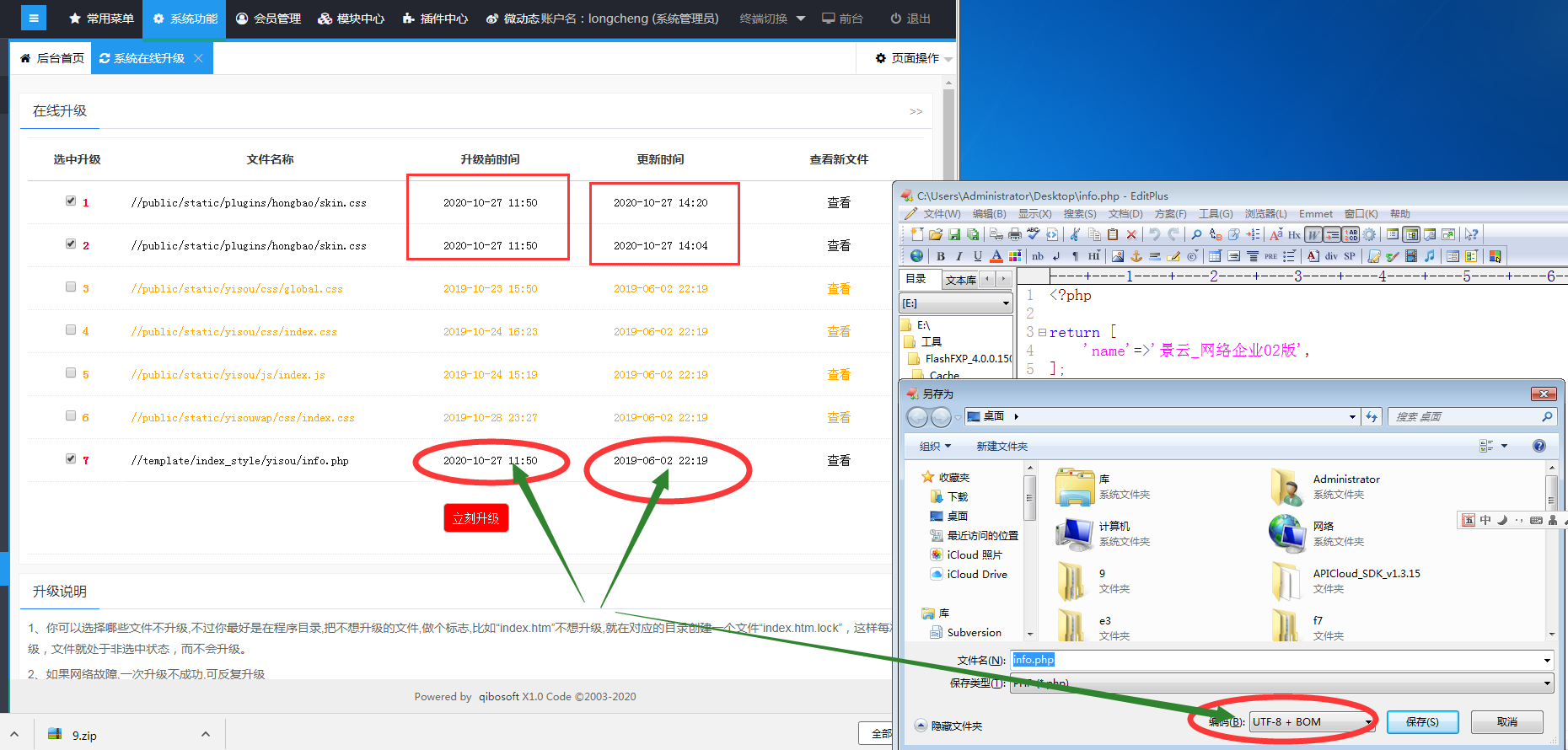Check the checkbox for row 3 global.css
Image resolution: width=1568 pixels, height=750 pixels.
pos(71,287)
